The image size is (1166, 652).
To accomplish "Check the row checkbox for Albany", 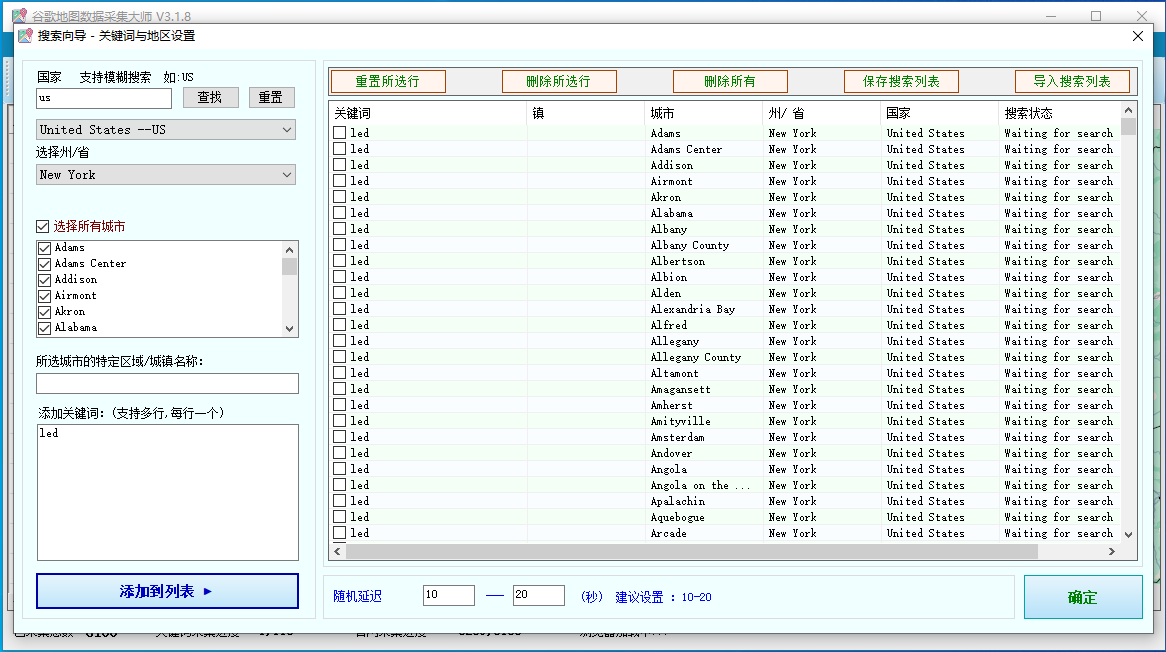I will [x=340, y=229].
